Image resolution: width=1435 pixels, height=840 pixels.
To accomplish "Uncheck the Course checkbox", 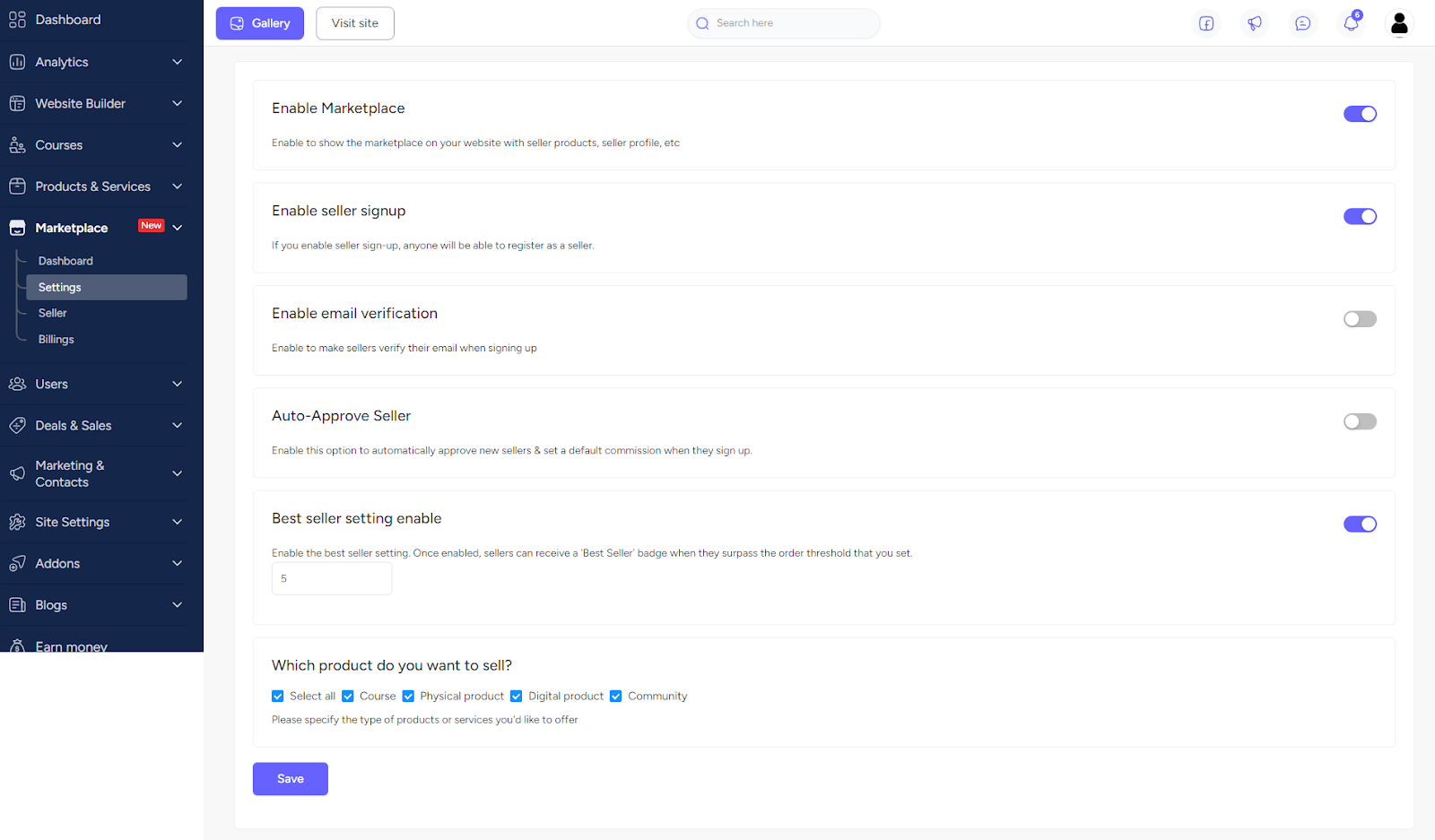I will [x=348, y=697].
